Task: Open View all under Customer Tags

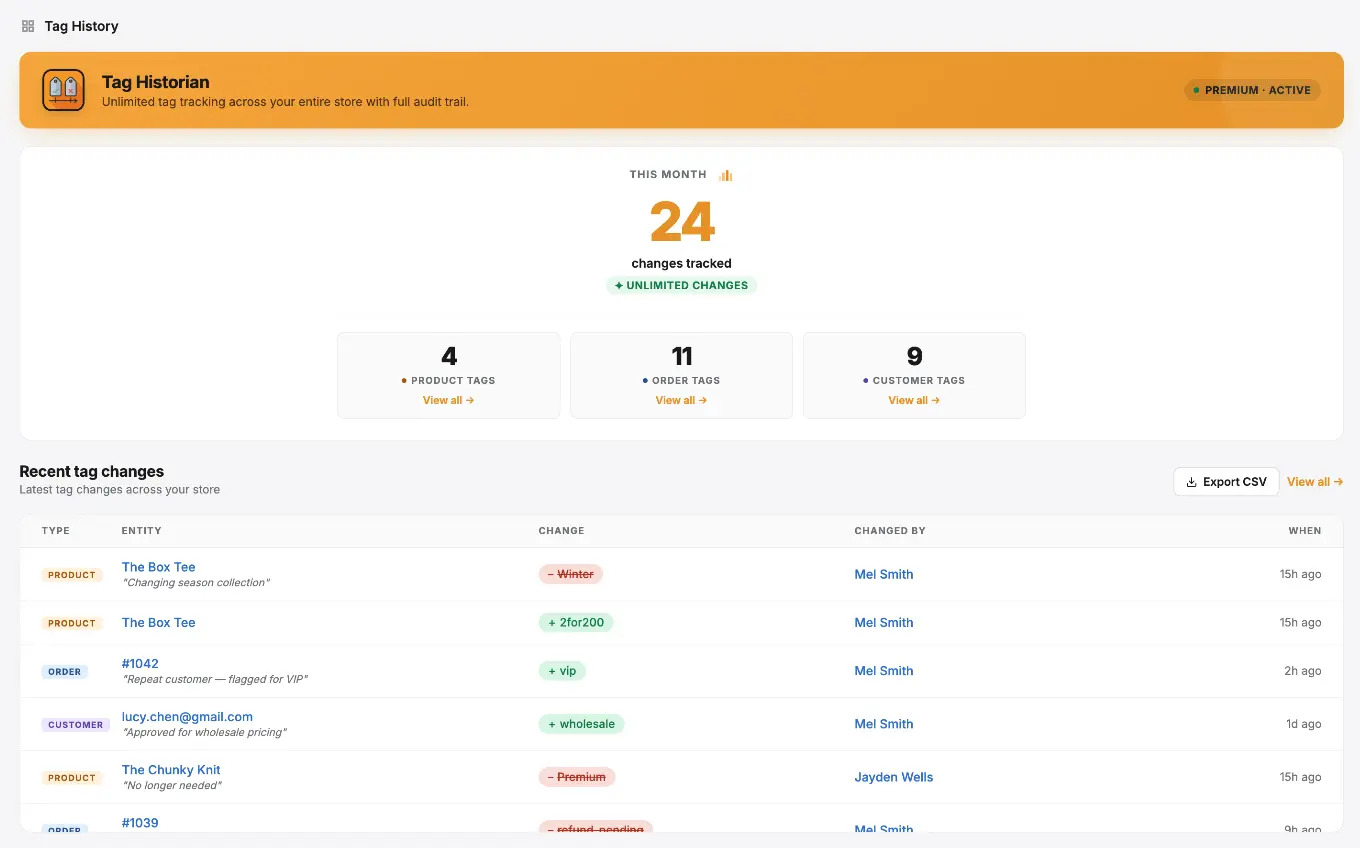Action: [x=915, y=400]
